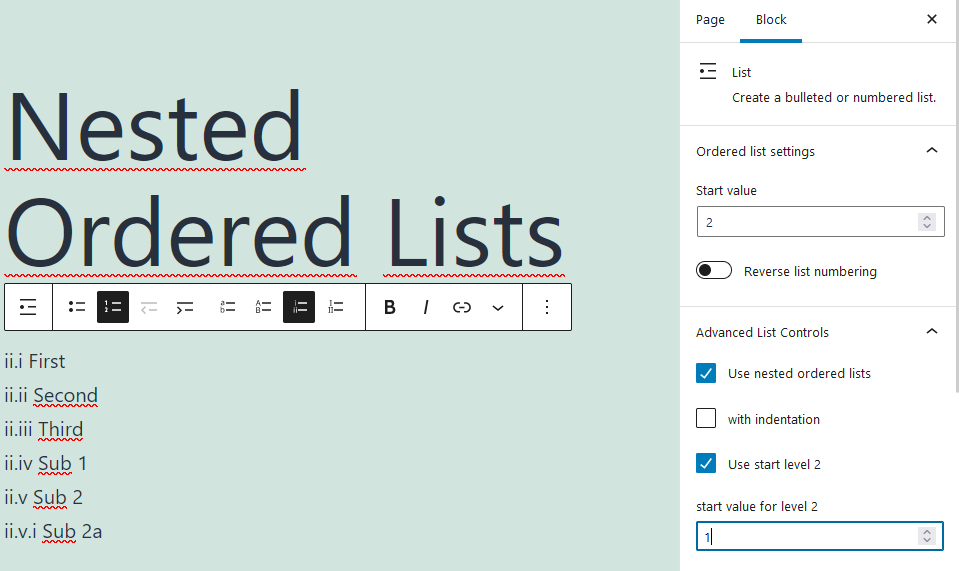This screenshot has height=571, width=959.
Task: Insert a link
Action: point(462,307)
